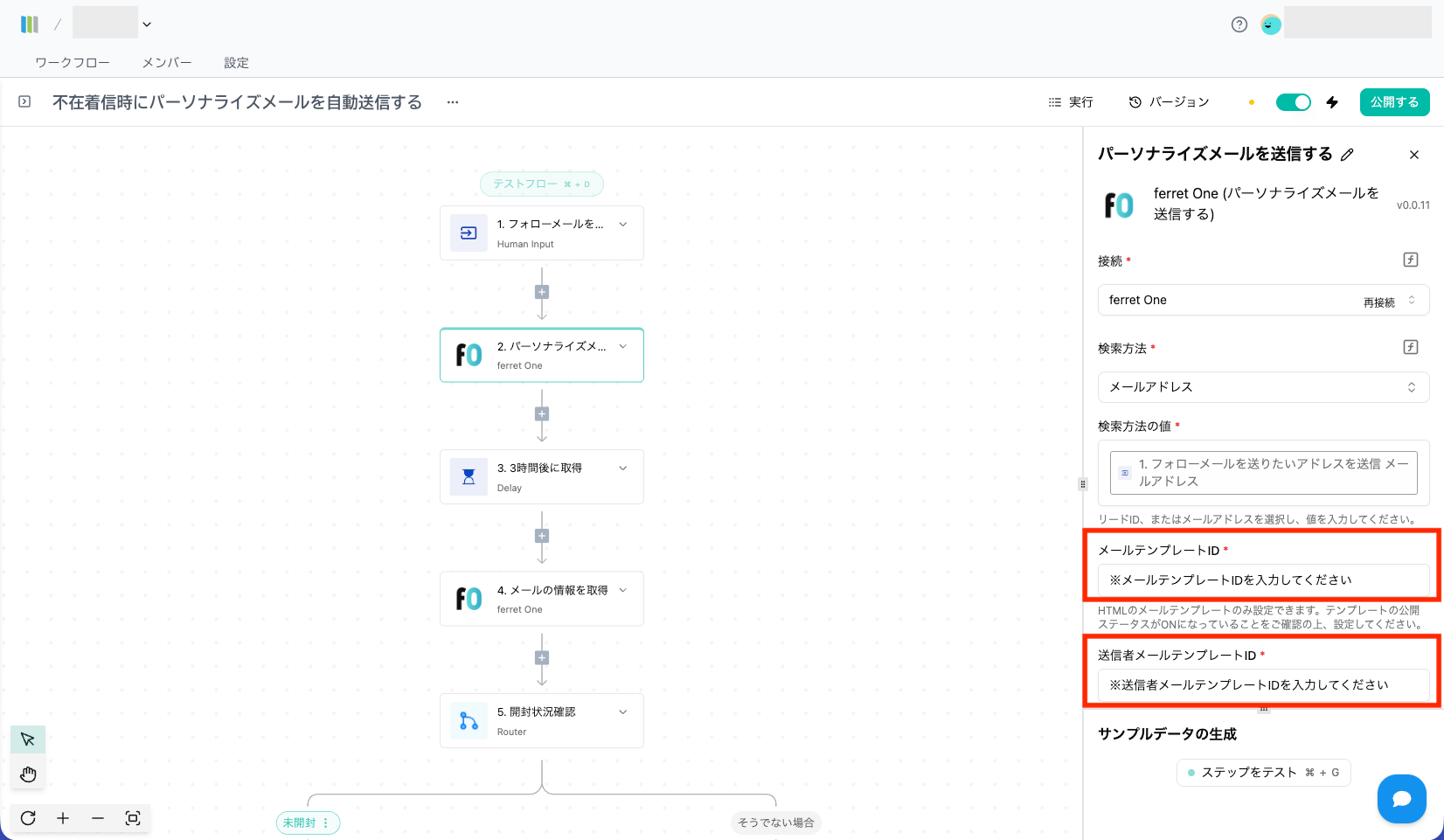Open the ferret One connection dropdown

tap(1263, 300)
